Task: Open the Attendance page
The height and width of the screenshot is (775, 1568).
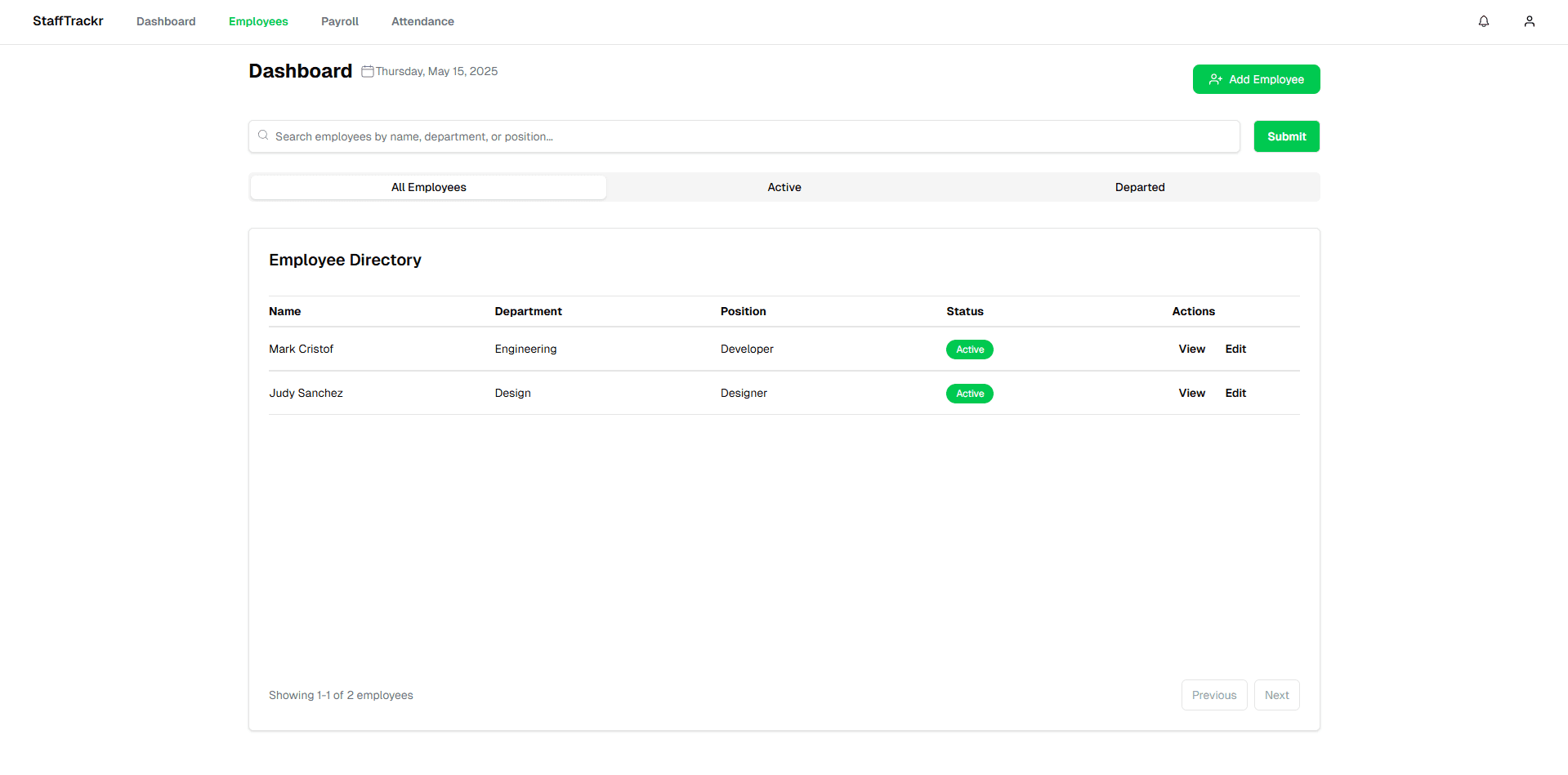Action: pyautogui.click(x=422, y=21)
